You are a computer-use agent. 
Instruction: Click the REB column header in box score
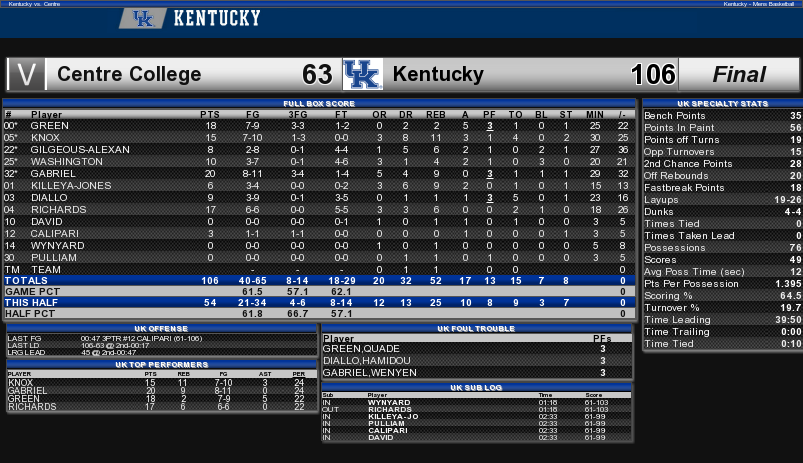(x=436, y=115)
